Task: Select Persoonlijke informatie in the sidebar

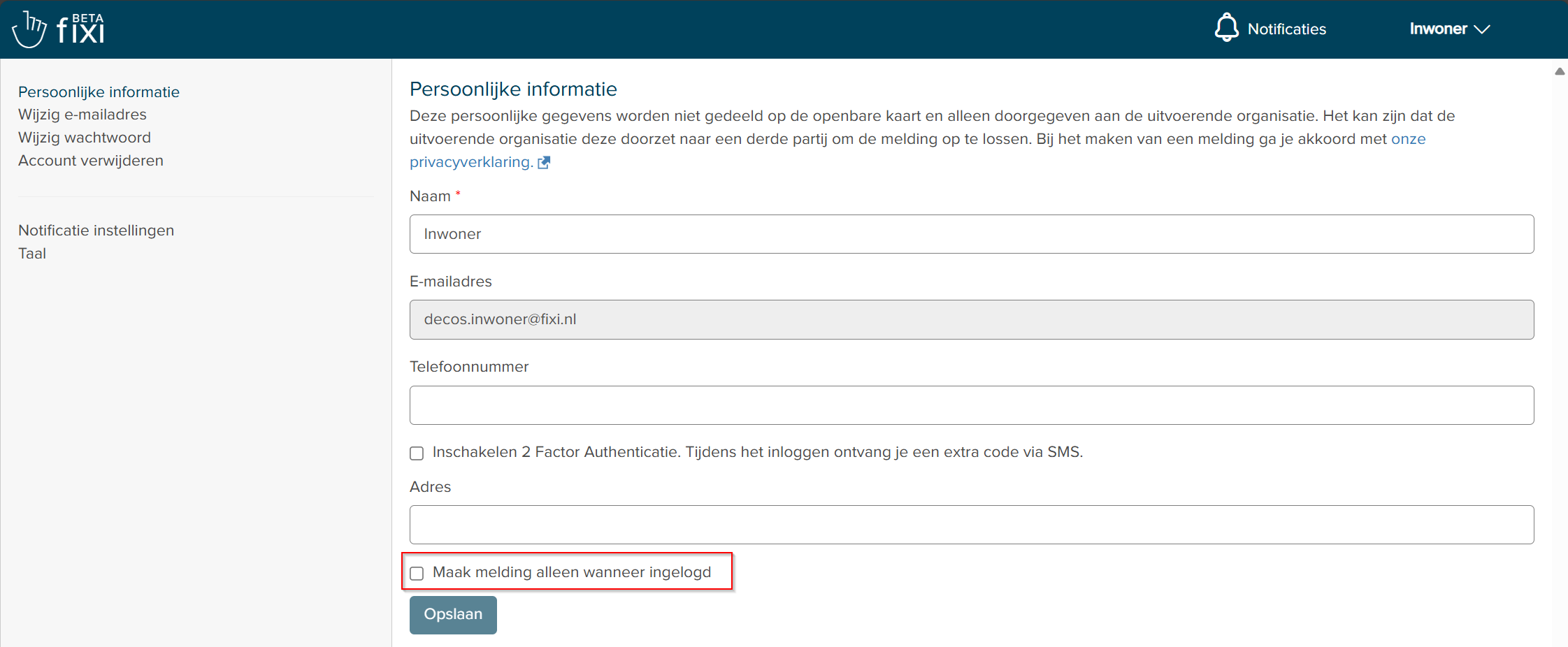Action: click(99, 92)
